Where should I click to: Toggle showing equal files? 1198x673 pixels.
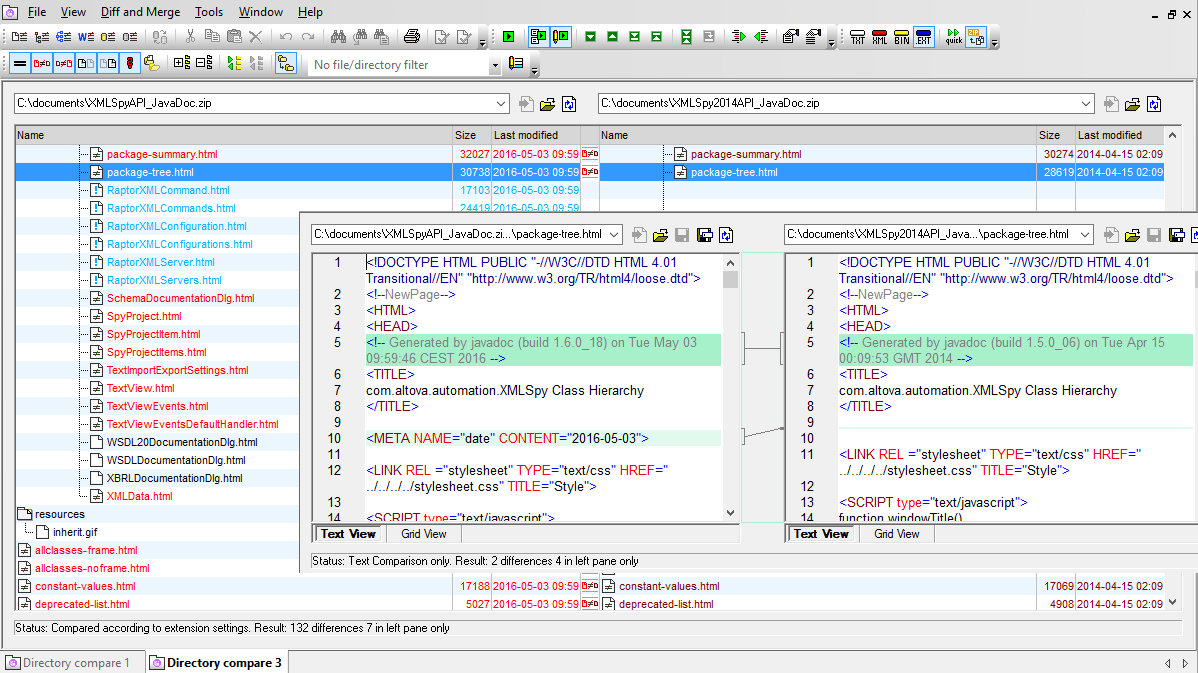point(20,63)
